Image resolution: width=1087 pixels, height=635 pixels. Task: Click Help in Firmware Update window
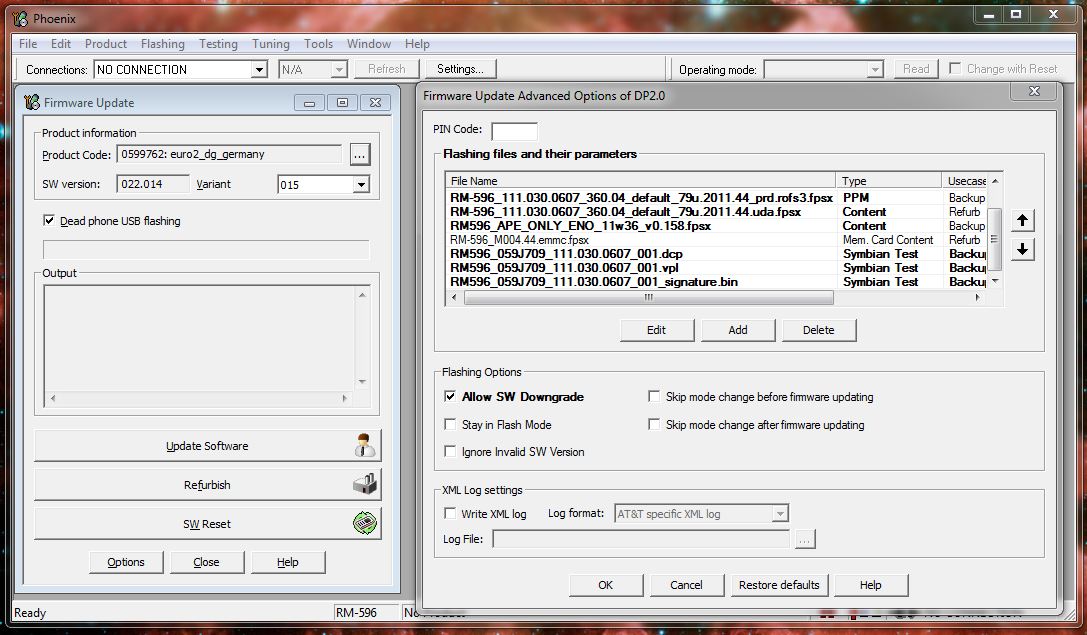tap(288, 562)
